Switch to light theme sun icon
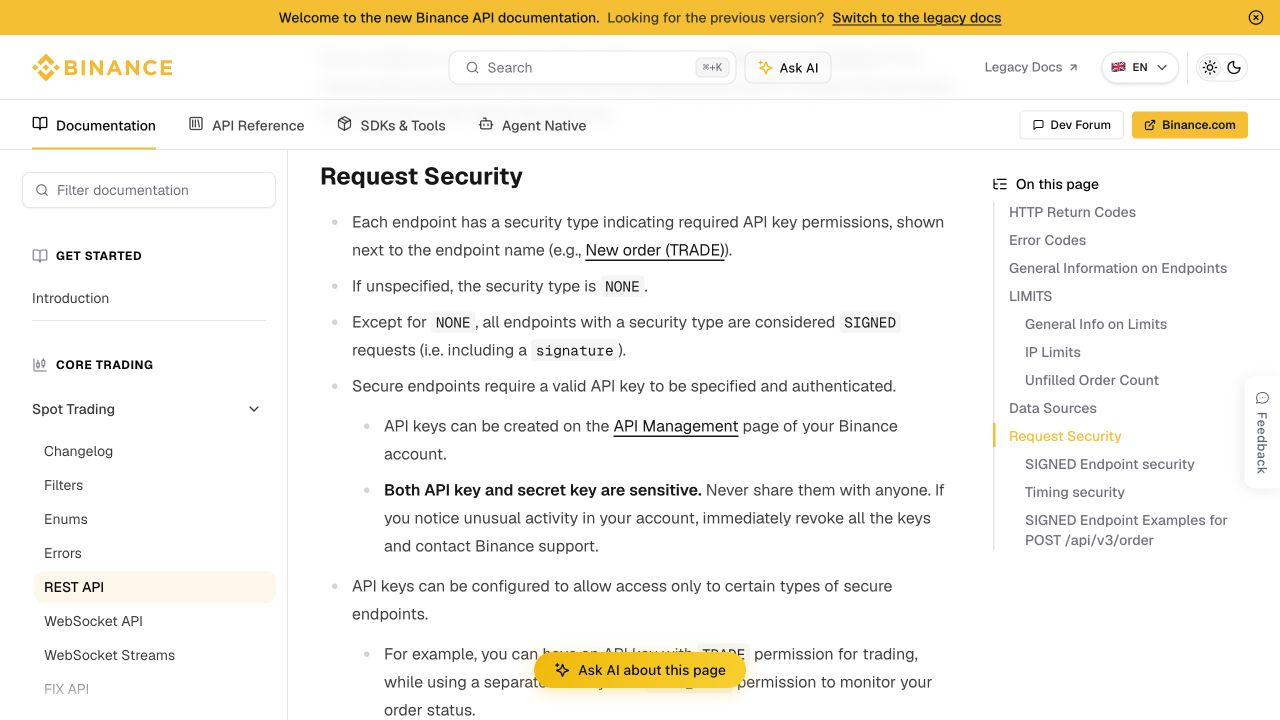Viewport: 1280px width, 720px height. tap(1210, 68)
